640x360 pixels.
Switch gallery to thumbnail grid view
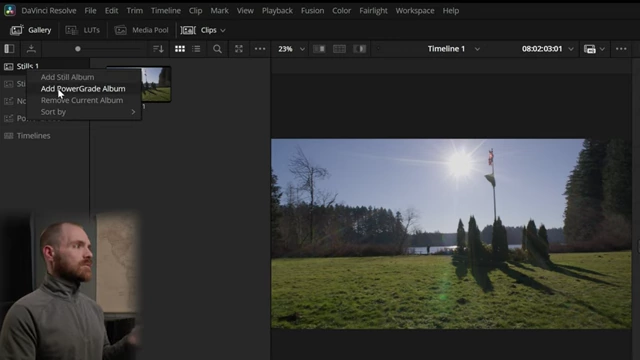[180, 49]
